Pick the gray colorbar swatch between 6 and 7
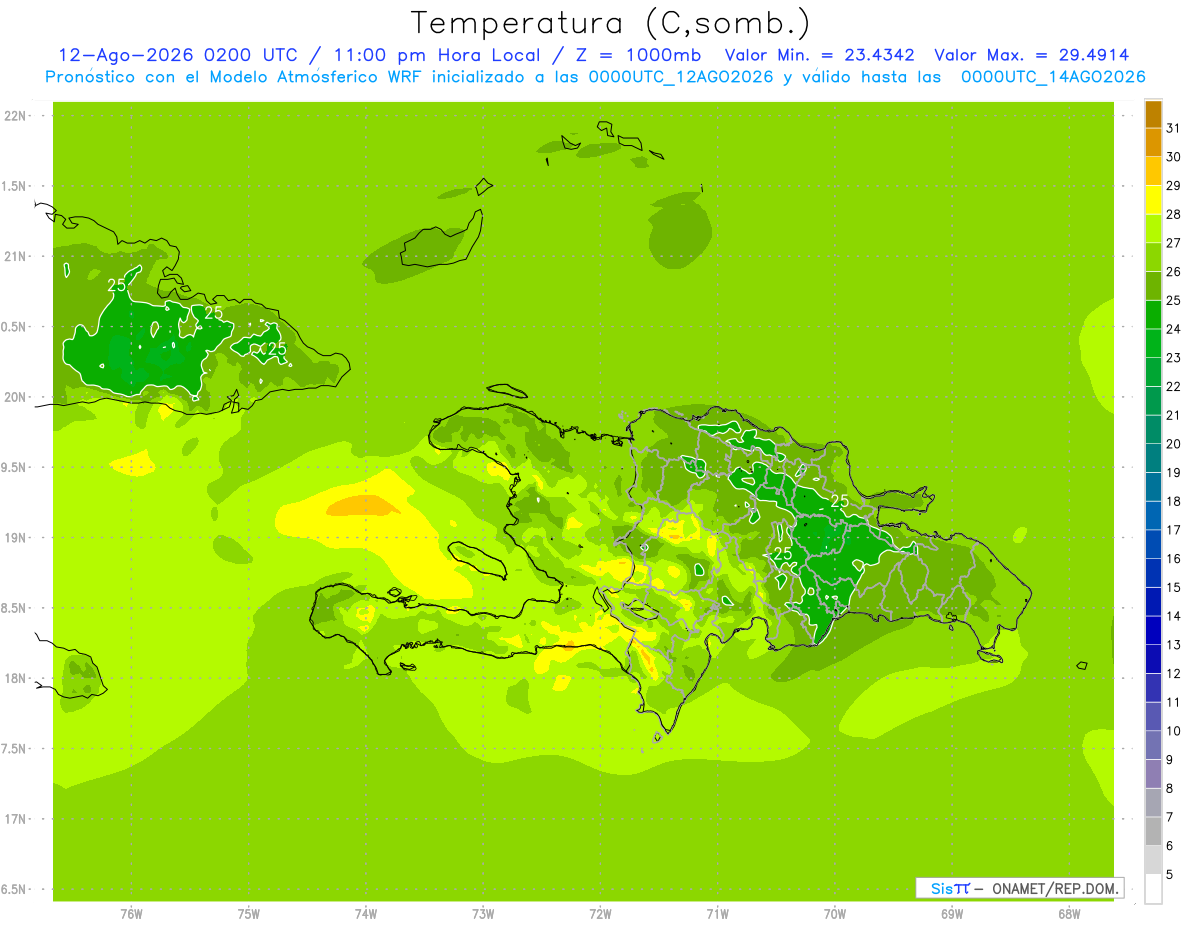 pyautogui.click(x=1153, y=832)
